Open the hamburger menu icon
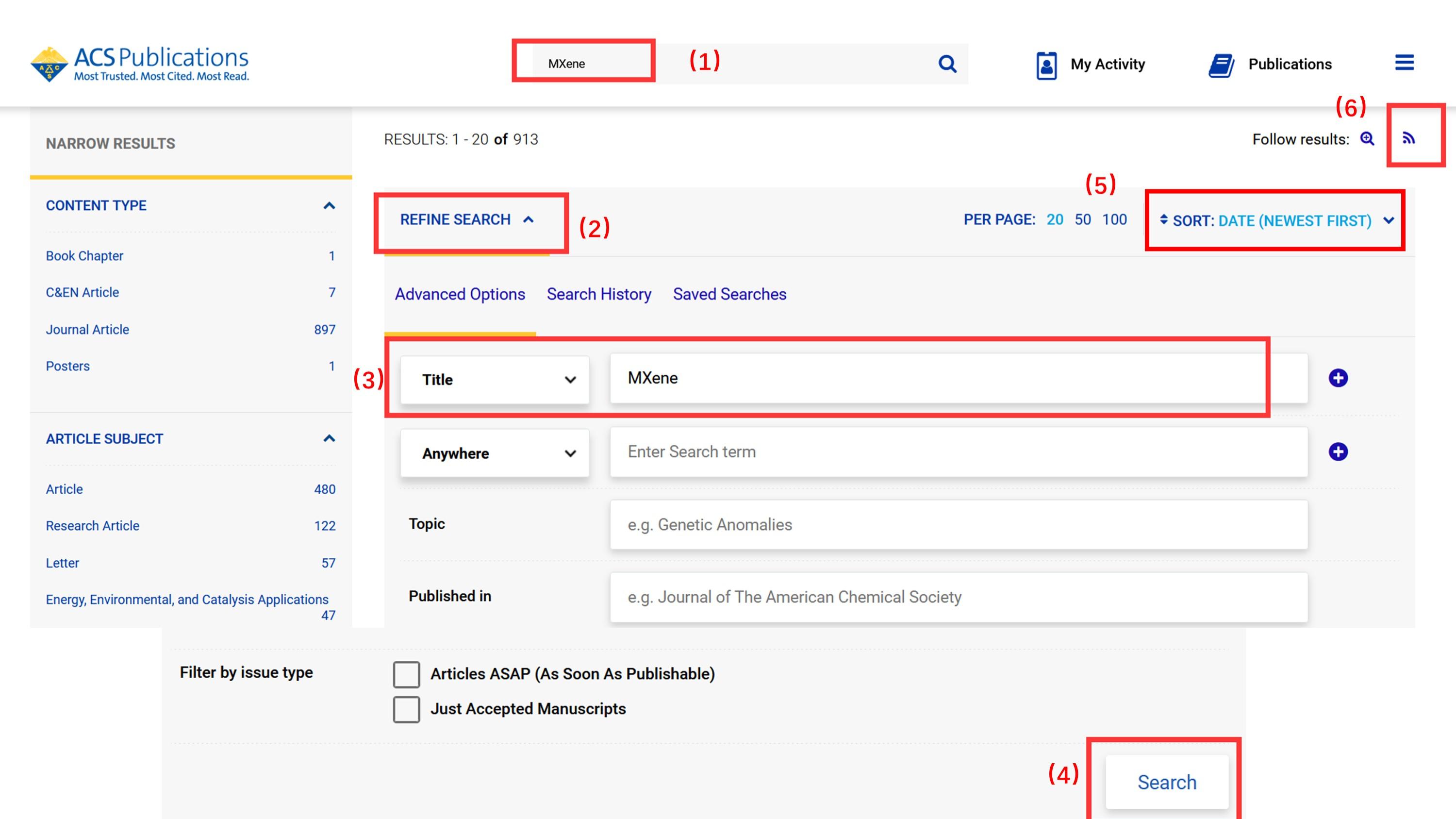 point(1404,62)
